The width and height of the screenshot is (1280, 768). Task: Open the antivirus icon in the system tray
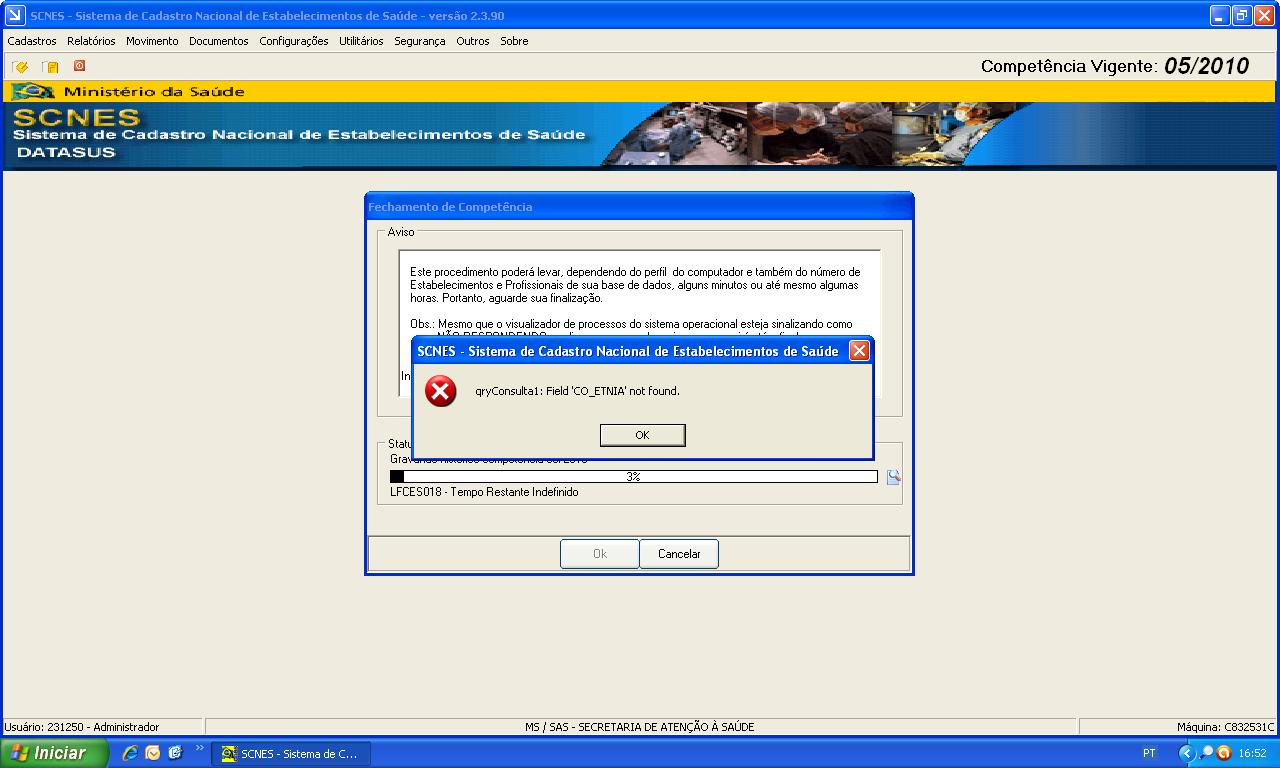pyautogui.click(x=1223, y=753)
